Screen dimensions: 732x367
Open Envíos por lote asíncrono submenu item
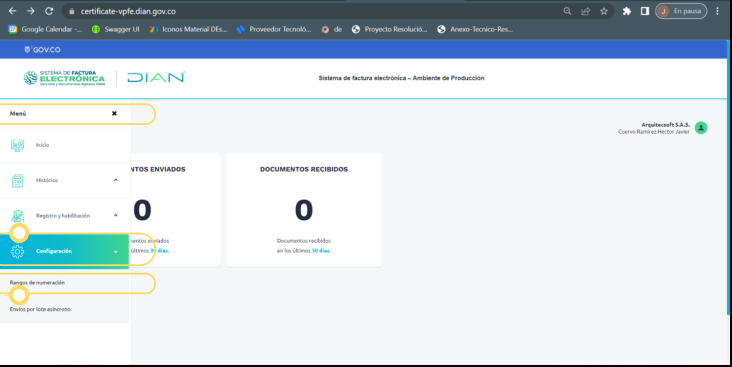40,309
